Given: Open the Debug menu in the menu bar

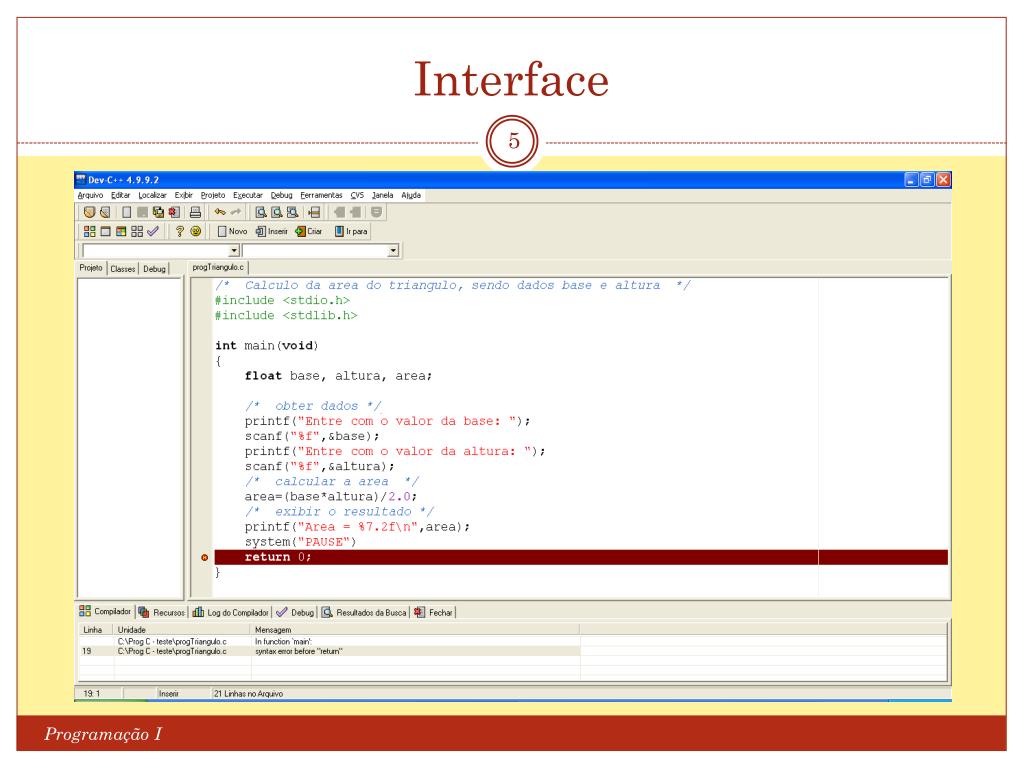Looking at the screenshot, I should 281,195.
